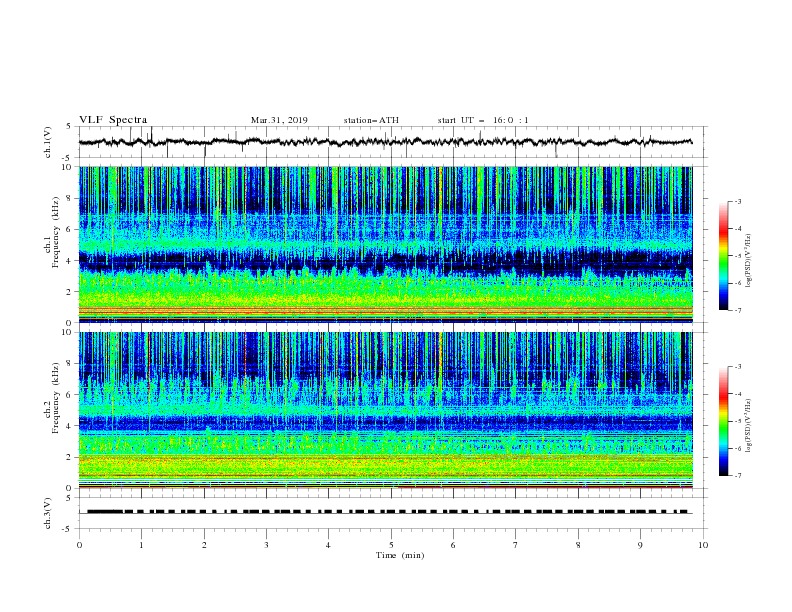Click the '-3' label on upper colorbar
Image resolution: width=792 pixels, height=612 pixels.
coord(737,201)
